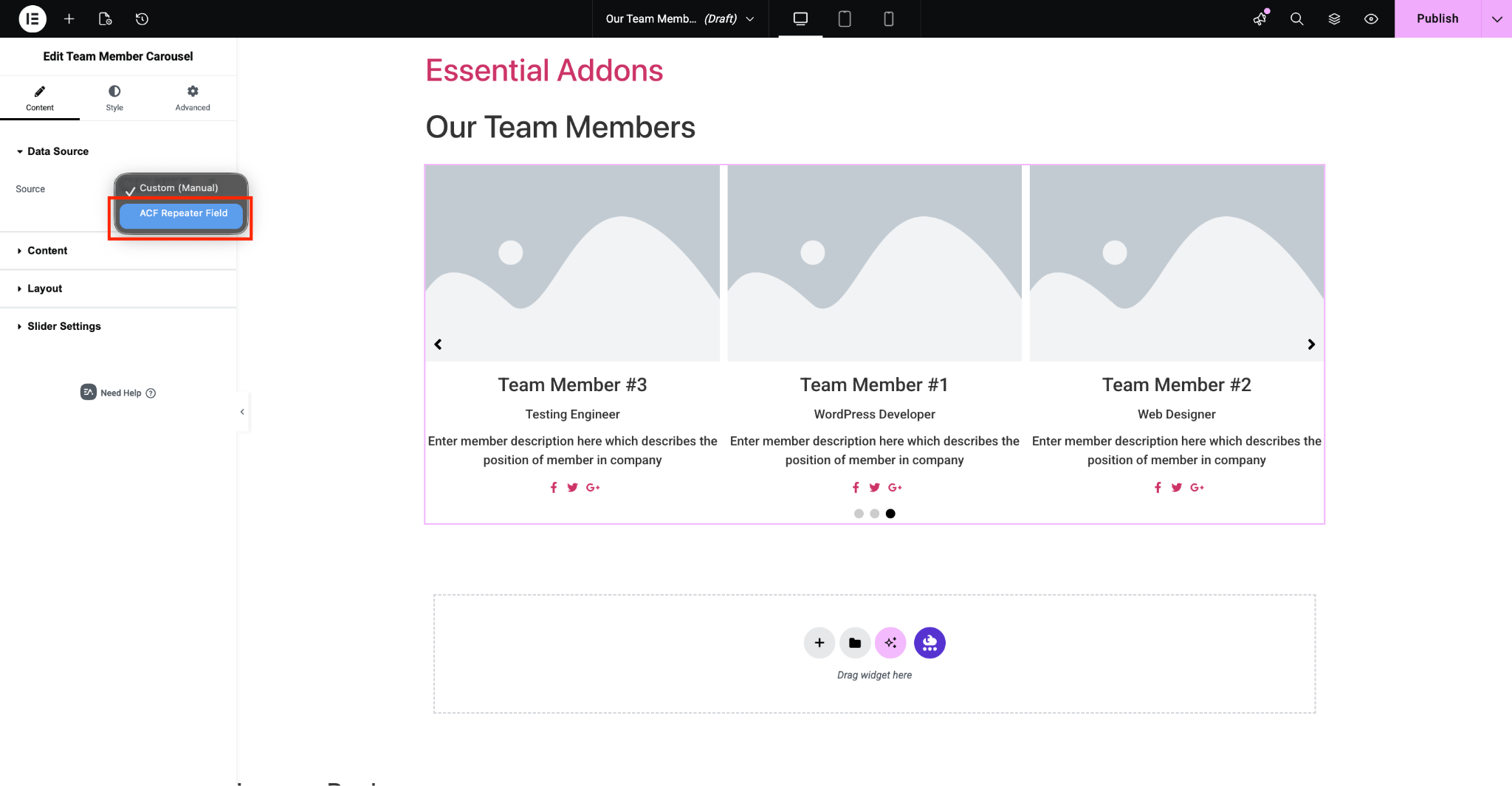The height and width of the screenshot is (786, 1512).
Task: Select the first carousel pagination dot
Action: pos(859,514)
